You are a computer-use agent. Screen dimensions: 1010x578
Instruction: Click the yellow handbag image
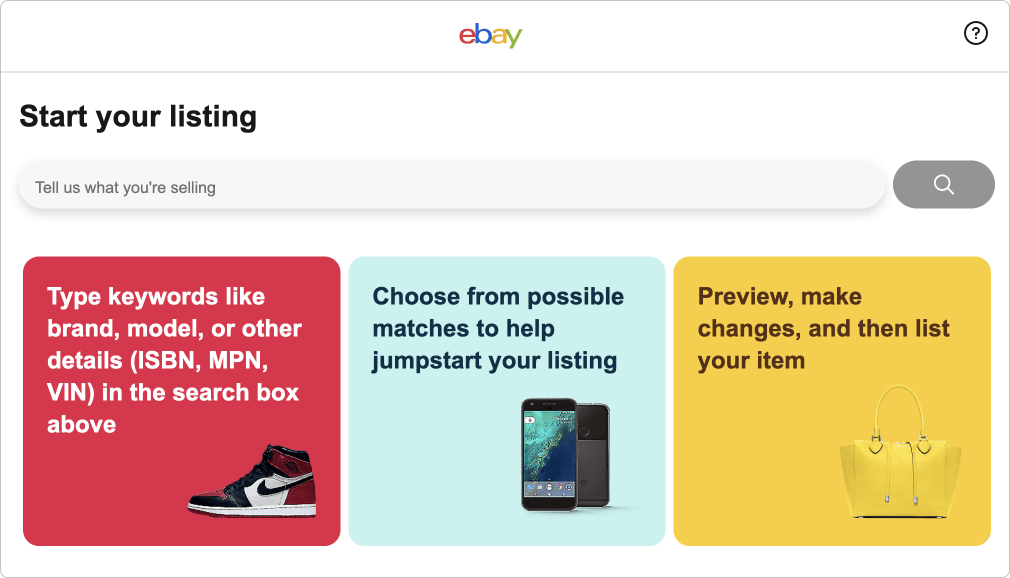coord(898,455)
